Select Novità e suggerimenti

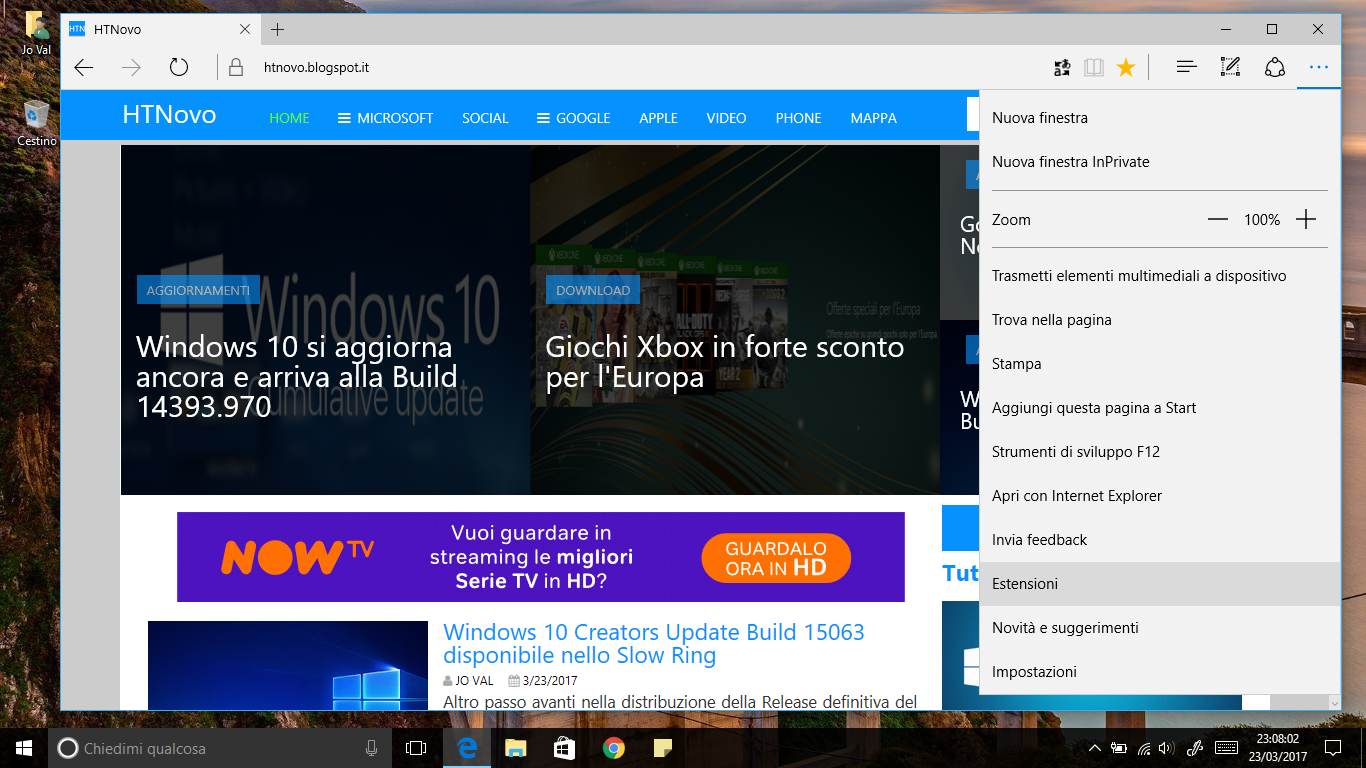click(x=1160, y=628)
